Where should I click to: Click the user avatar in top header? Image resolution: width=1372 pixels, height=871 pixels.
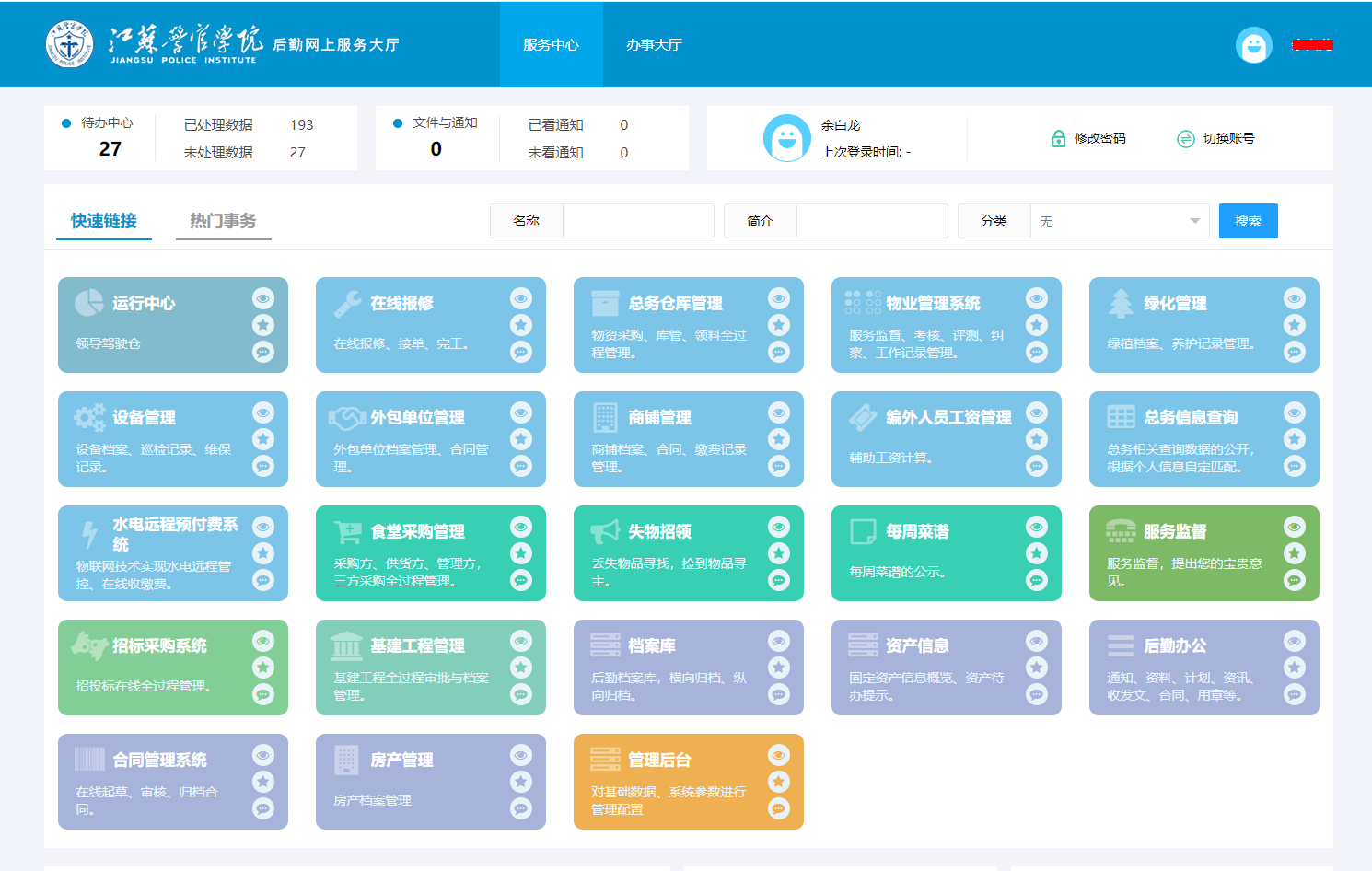(1253, 45)
